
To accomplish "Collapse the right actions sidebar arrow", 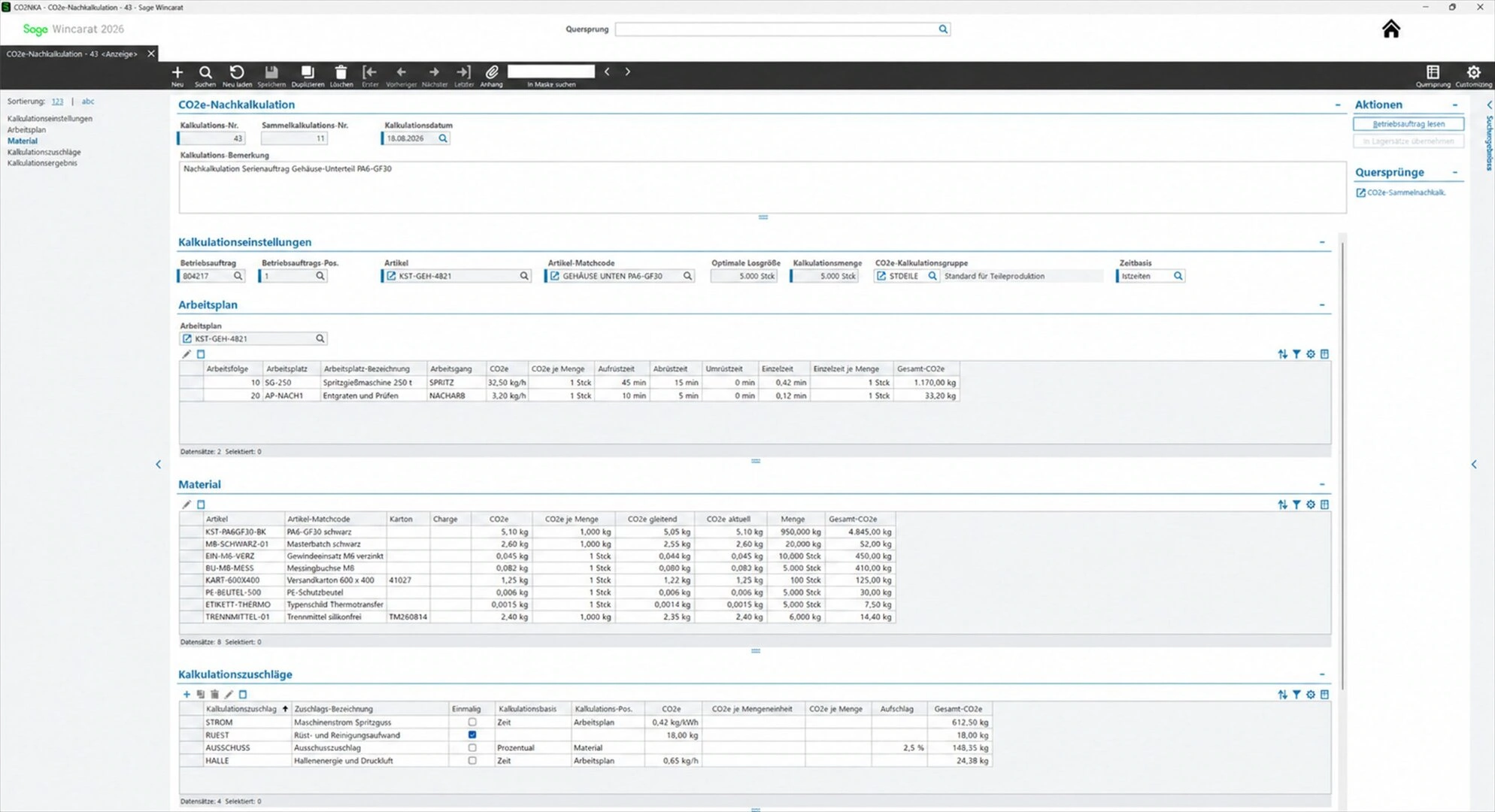I will point(1474,465).
